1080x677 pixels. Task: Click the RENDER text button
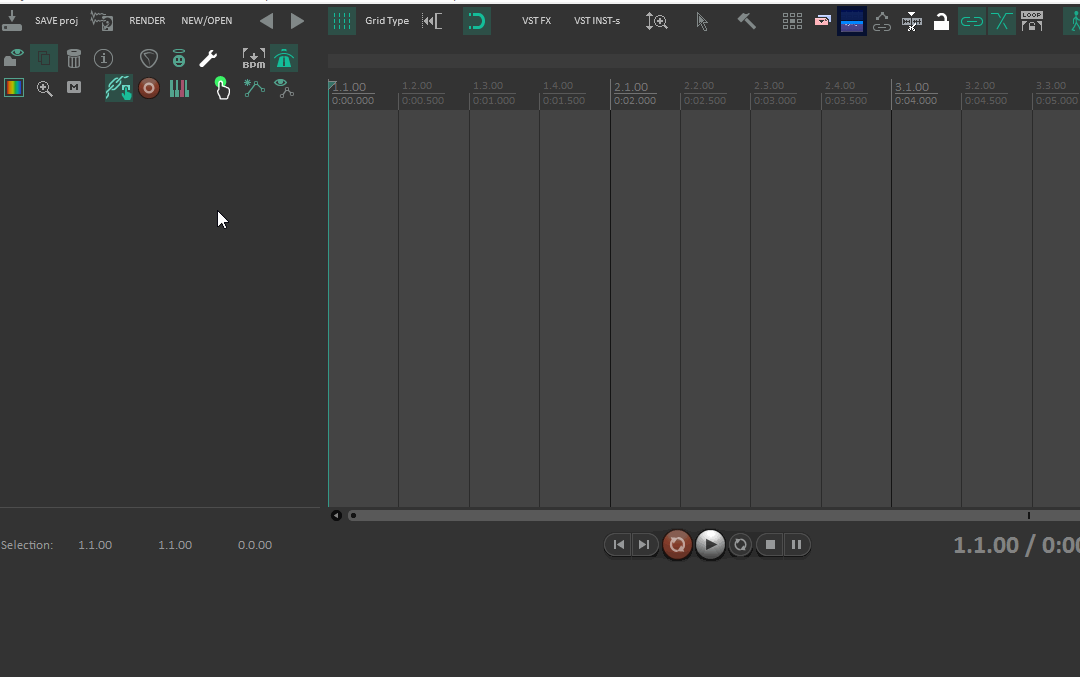(147, 21)
